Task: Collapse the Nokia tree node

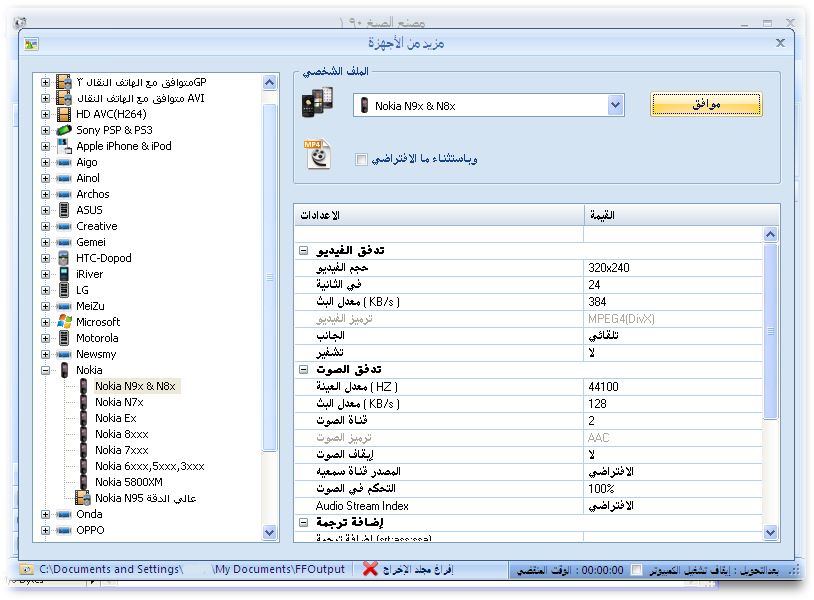Action: pyautogui.click(x=46, y=370)
